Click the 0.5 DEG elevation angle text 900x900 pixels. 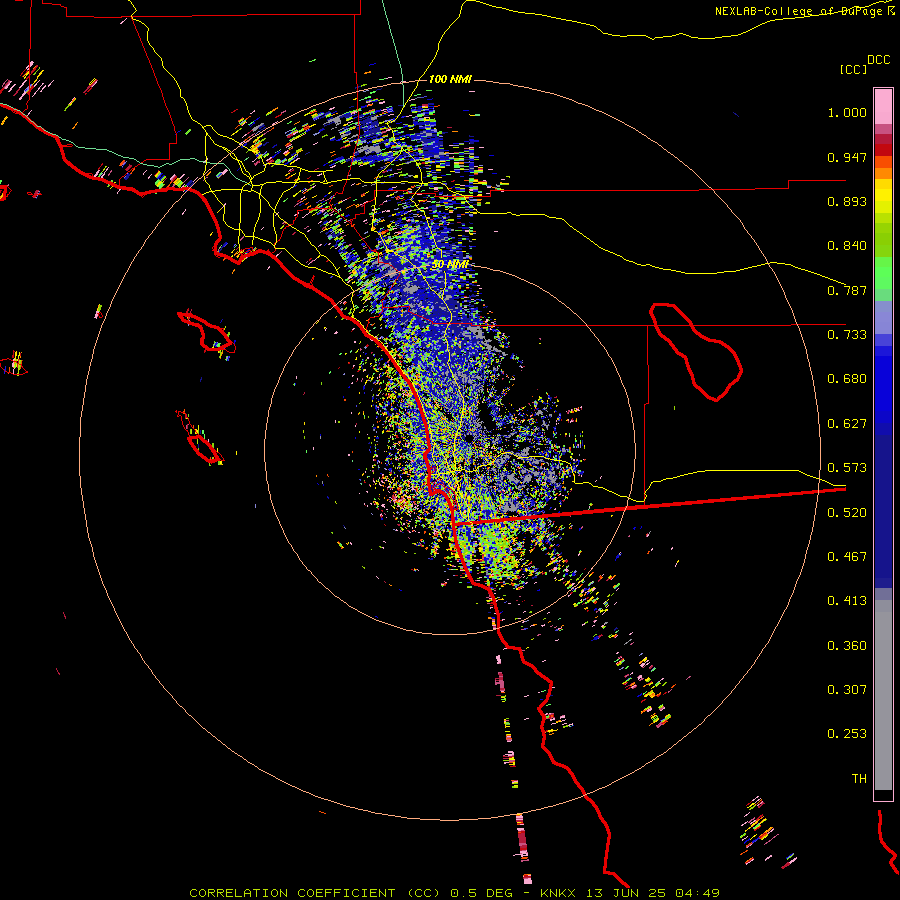coord(480,893)
